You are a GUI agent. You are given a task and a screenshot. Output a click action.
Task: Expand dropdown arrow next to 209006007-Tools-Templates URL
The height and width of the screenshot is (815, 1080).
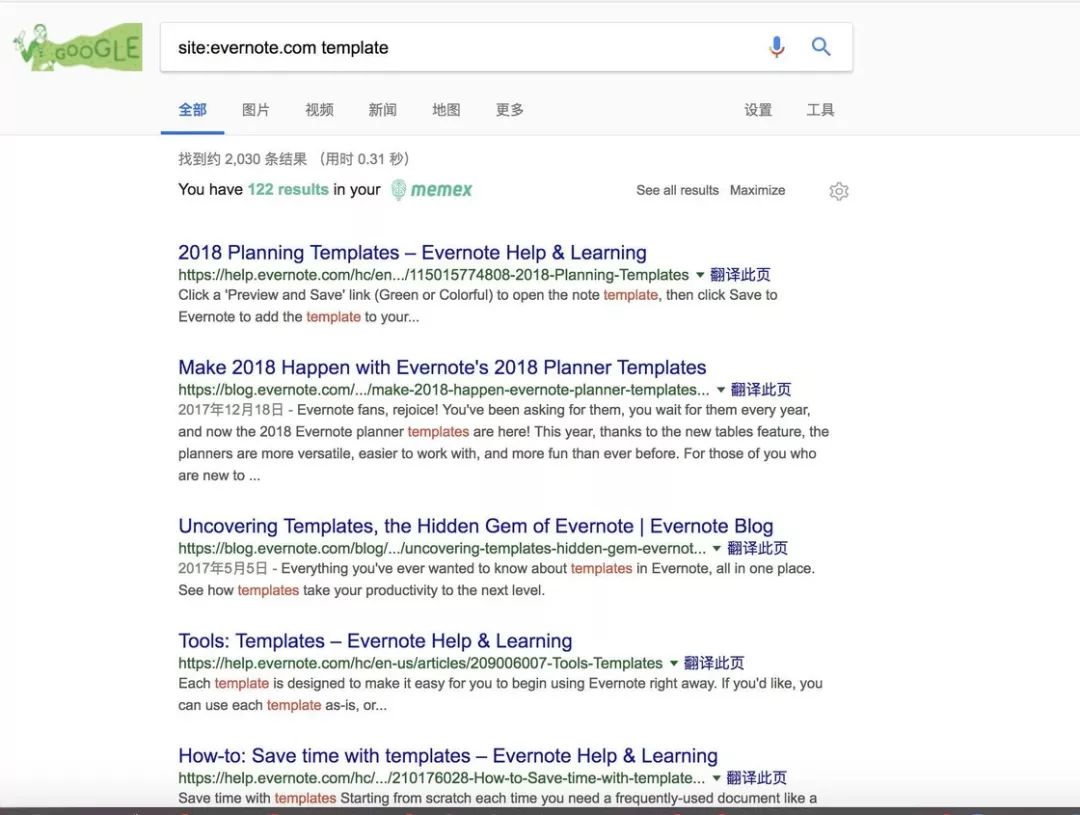tap(674, 663)
